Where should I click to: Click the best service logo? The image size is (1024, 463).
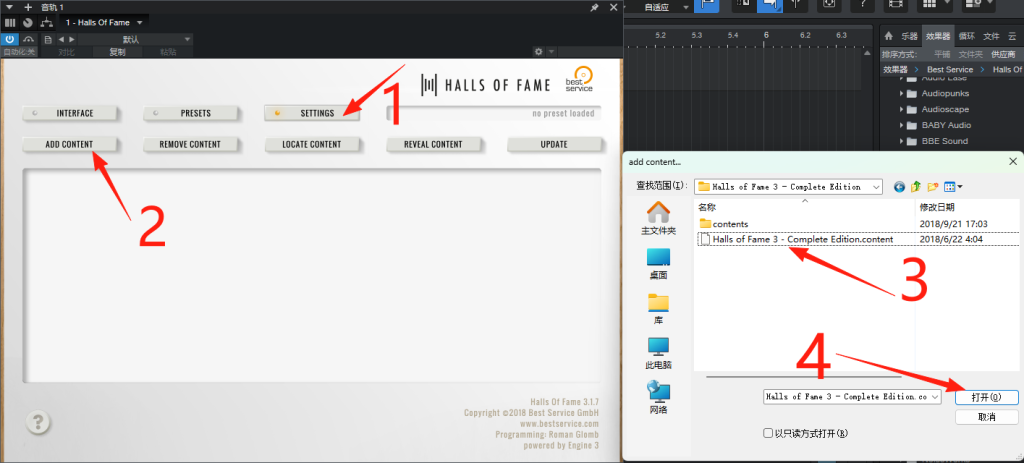tap(579, 79)
